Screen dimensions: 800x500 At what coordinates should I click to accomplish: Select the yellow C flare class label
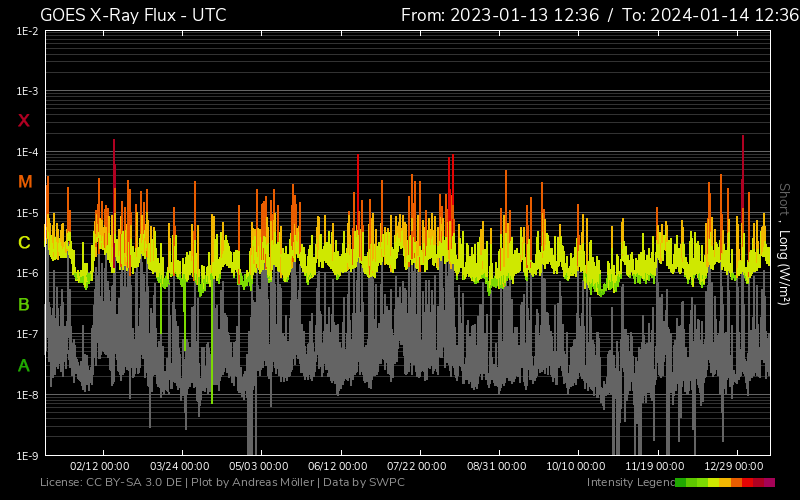pyautogui.click(x=24, y=243)
